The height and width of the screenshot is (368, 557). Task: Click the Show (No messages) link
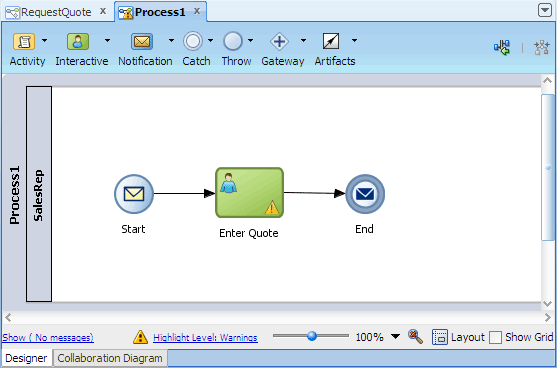coord(48,337)
